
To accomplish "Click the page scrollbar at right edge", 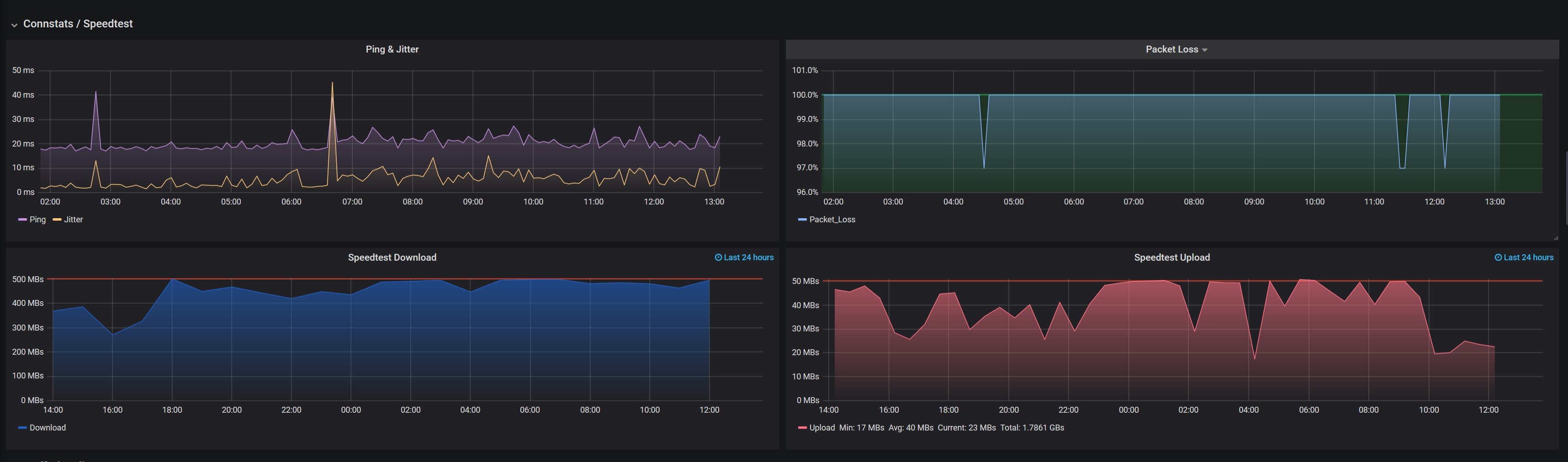I will [x=1566, y=189].
